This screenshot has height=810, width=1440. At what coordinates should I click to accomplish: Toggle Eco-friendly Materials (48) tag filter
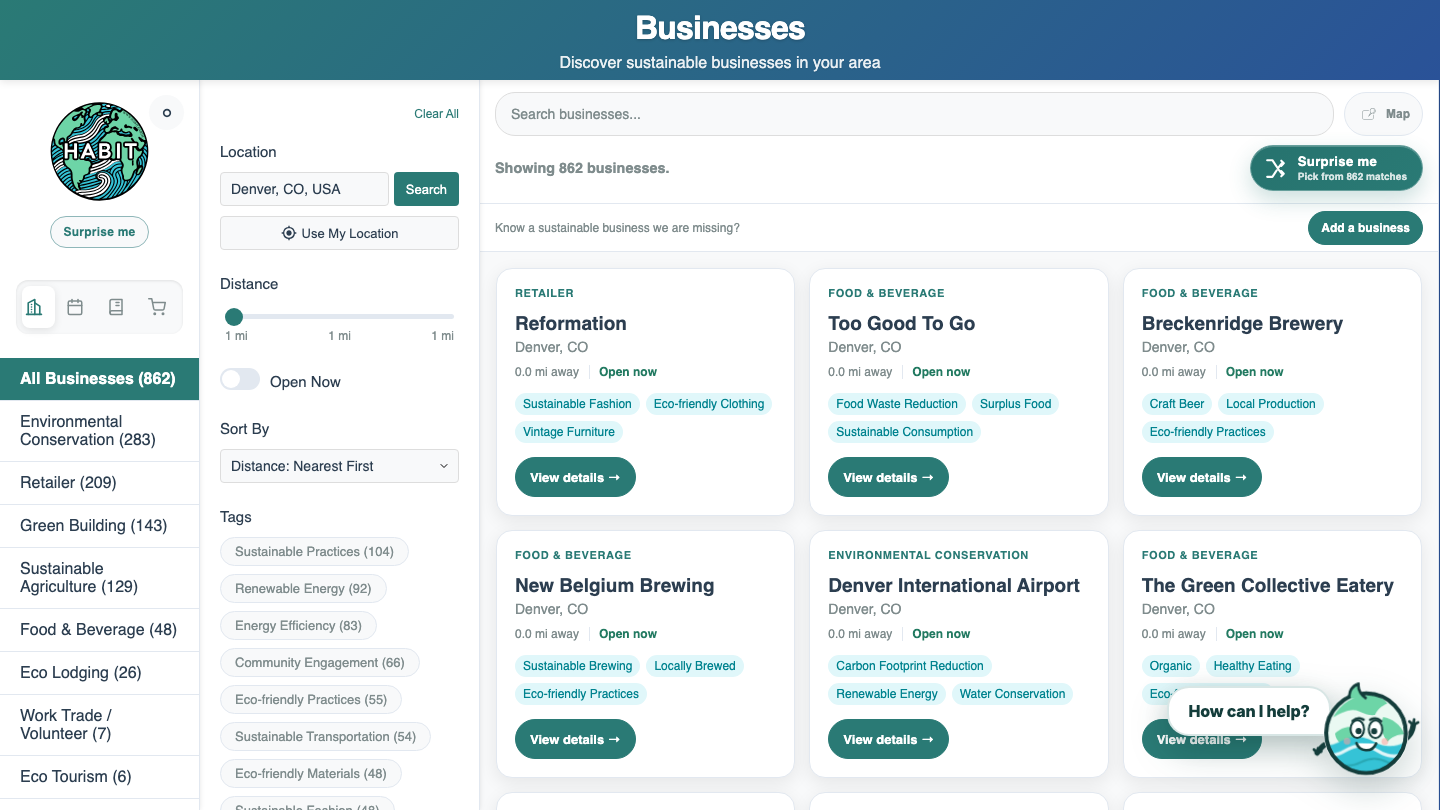311,774
